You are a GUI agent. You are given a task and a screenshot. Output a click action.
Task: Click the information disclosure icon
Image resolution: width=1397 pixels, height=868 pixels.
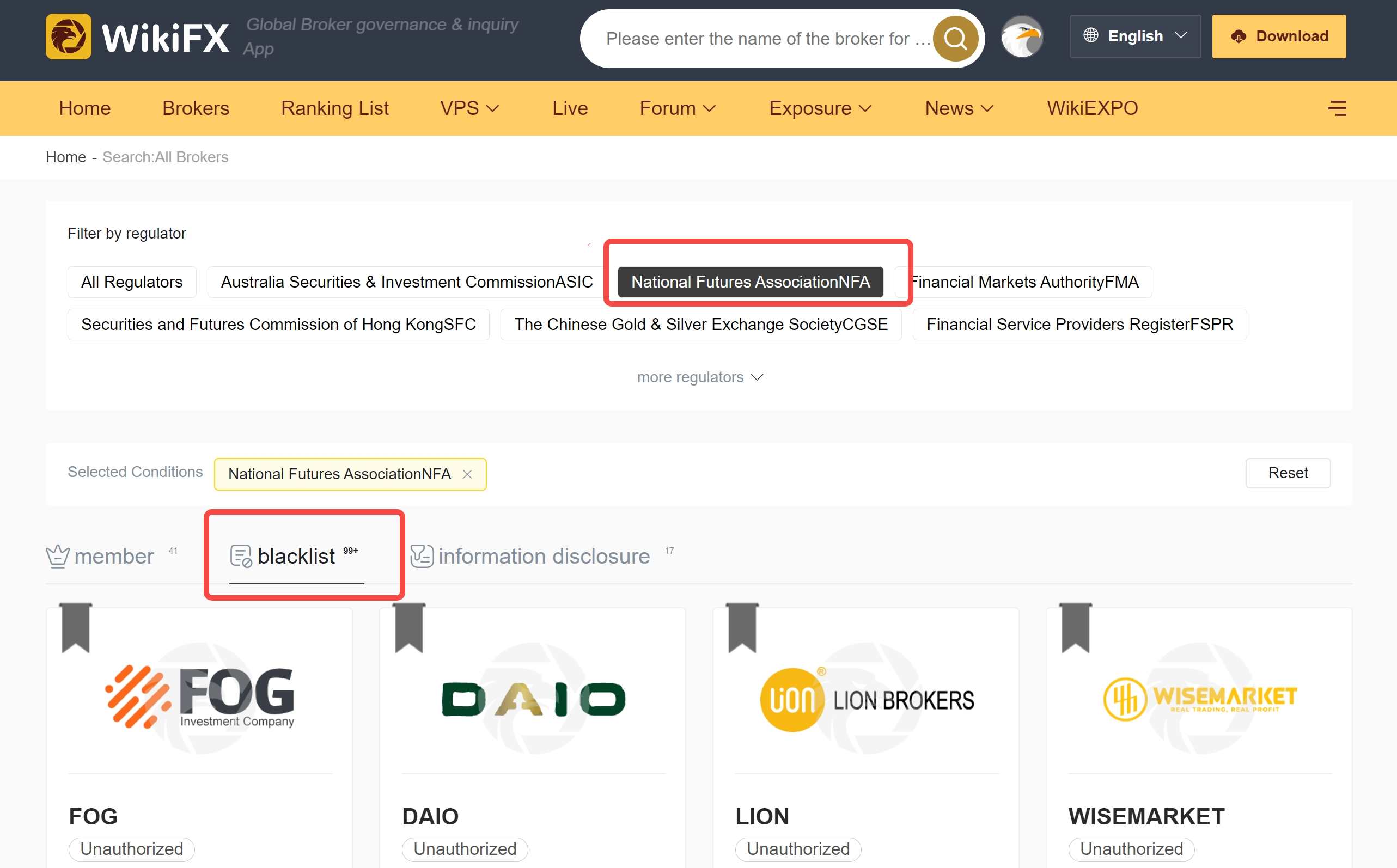click(x=422, y=555)
